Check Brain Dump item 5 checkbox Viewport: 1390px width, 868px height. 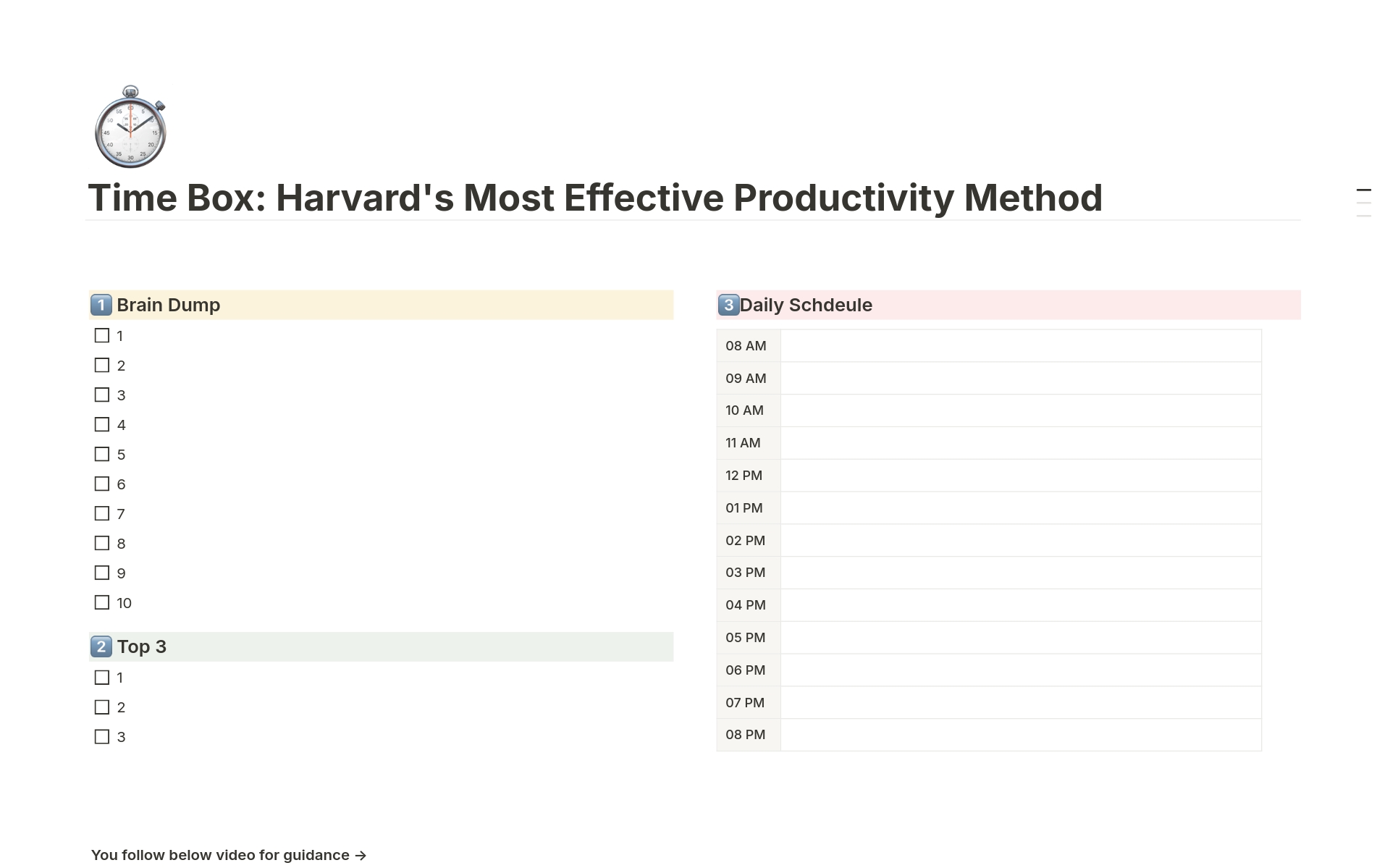(x=102, y=455)
